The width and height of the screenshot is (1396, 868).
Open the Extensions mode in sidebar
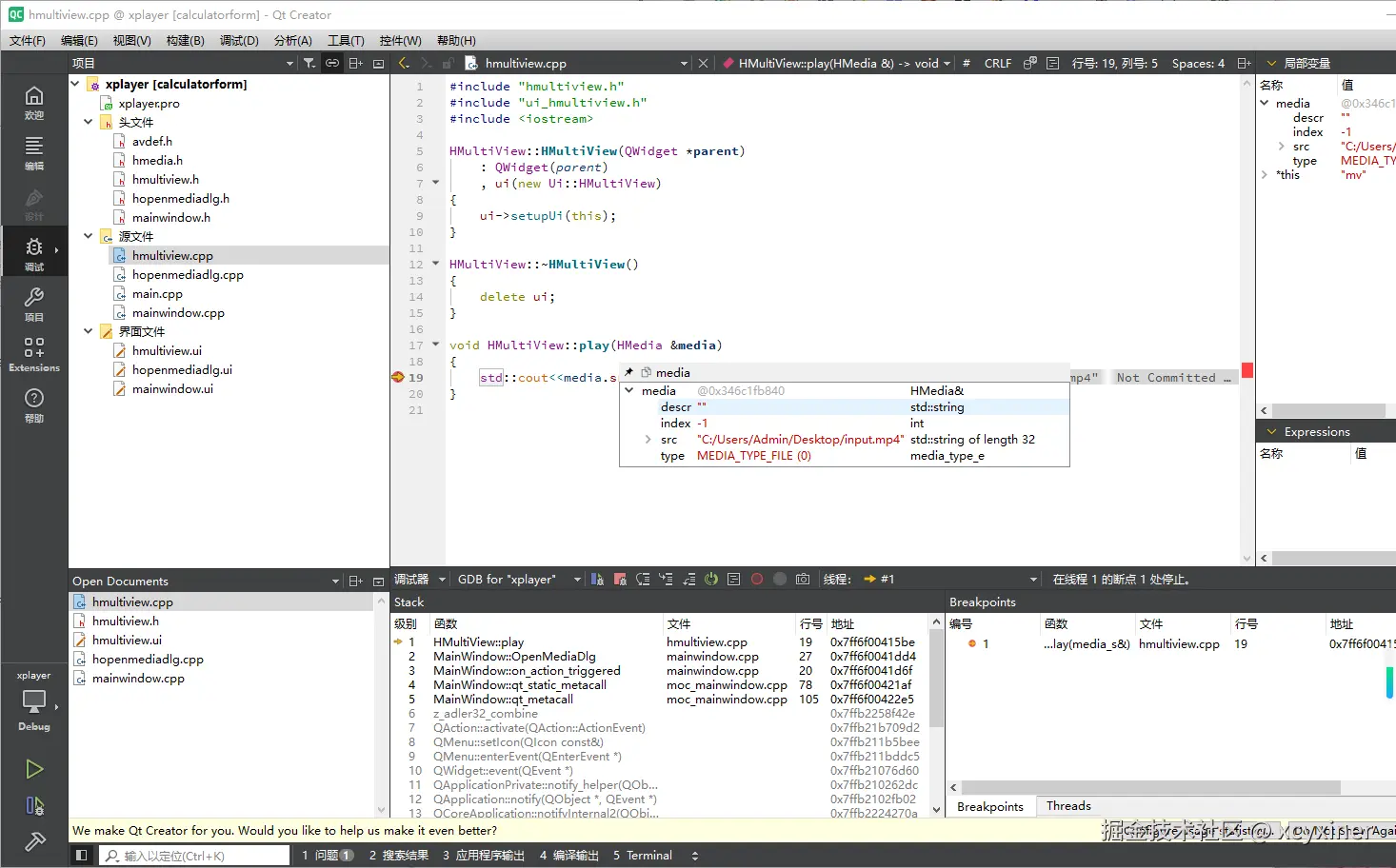[34, 354]
